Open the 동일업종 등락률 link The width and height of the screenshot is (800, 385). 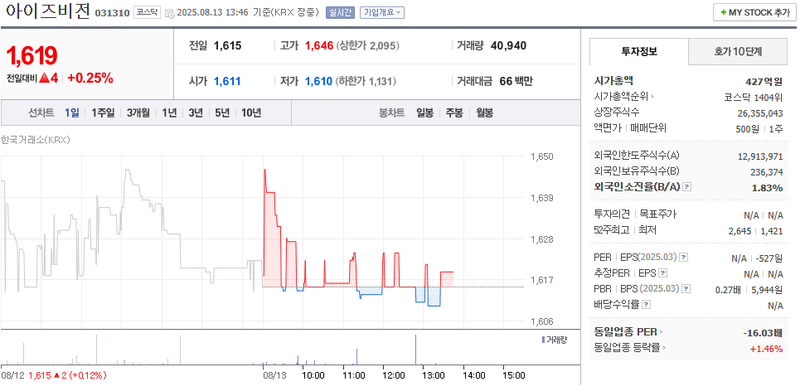(630, 348)
